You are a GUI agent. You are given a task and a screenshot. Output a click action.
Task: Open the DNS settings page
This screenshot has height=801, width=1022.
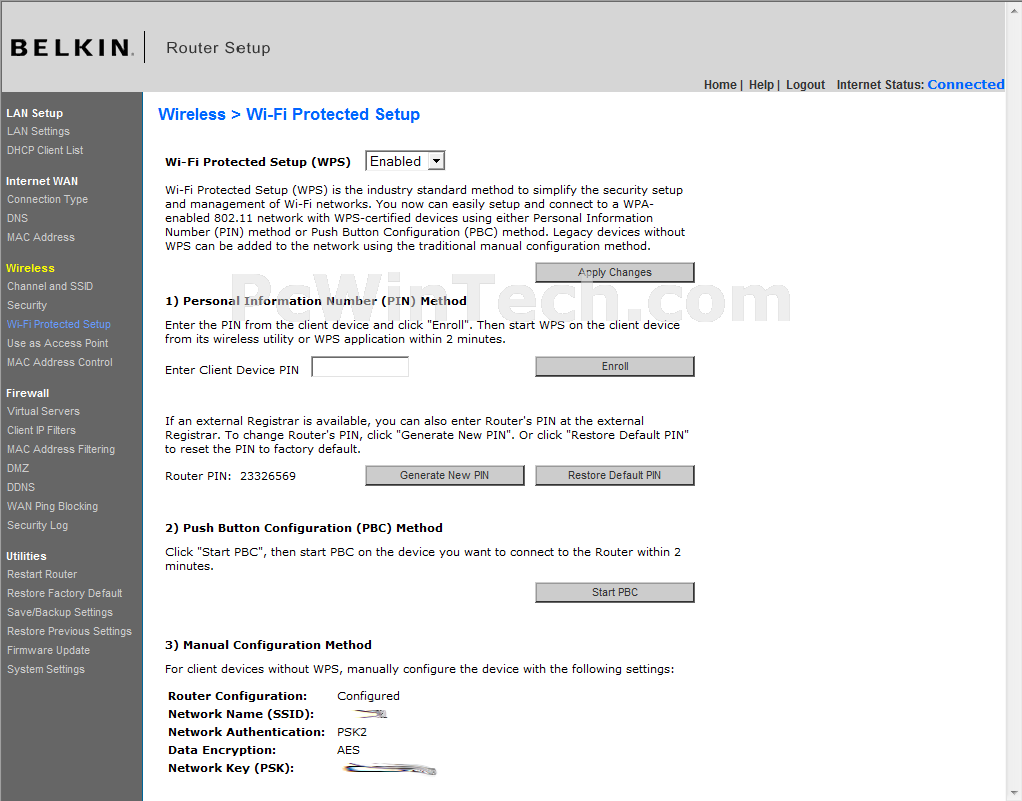(x=18, y=218)
